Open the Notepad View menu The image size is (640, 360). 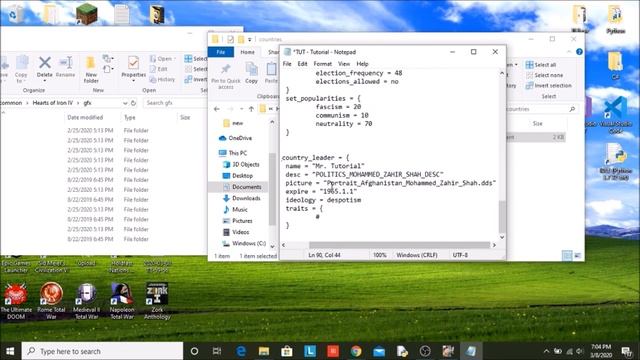click(x=344, y=64)
